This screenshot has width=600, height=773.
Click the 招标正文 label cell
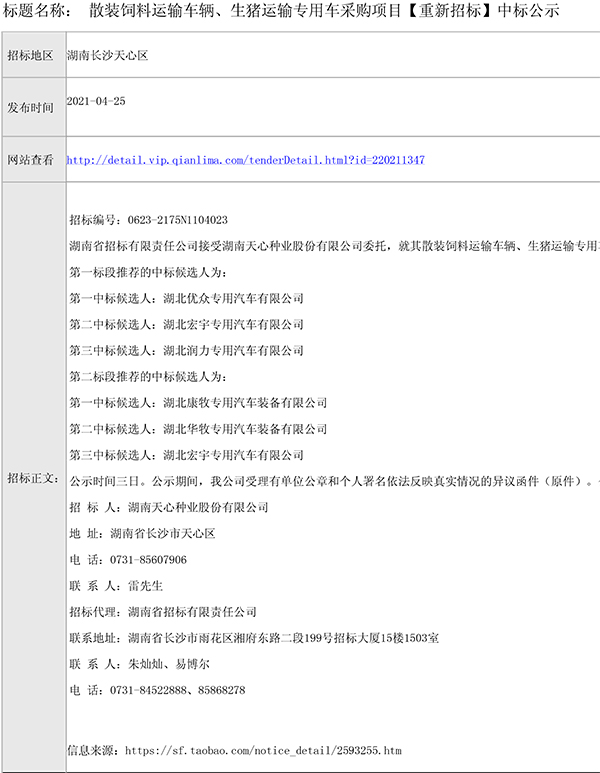34,478
